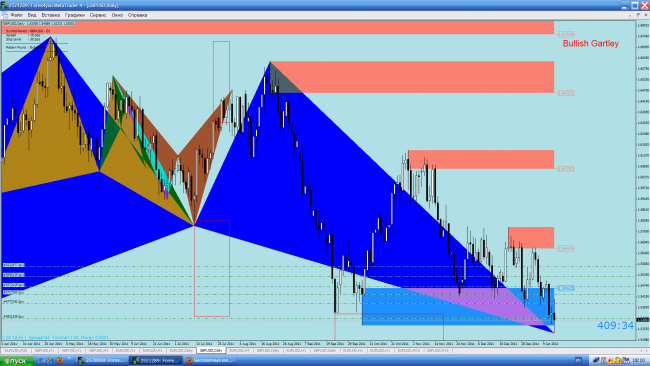This screenshot has width=650, height=366.
Task: Click the MetaTrader icon in the title bar
Action: (x=4, y=5)
